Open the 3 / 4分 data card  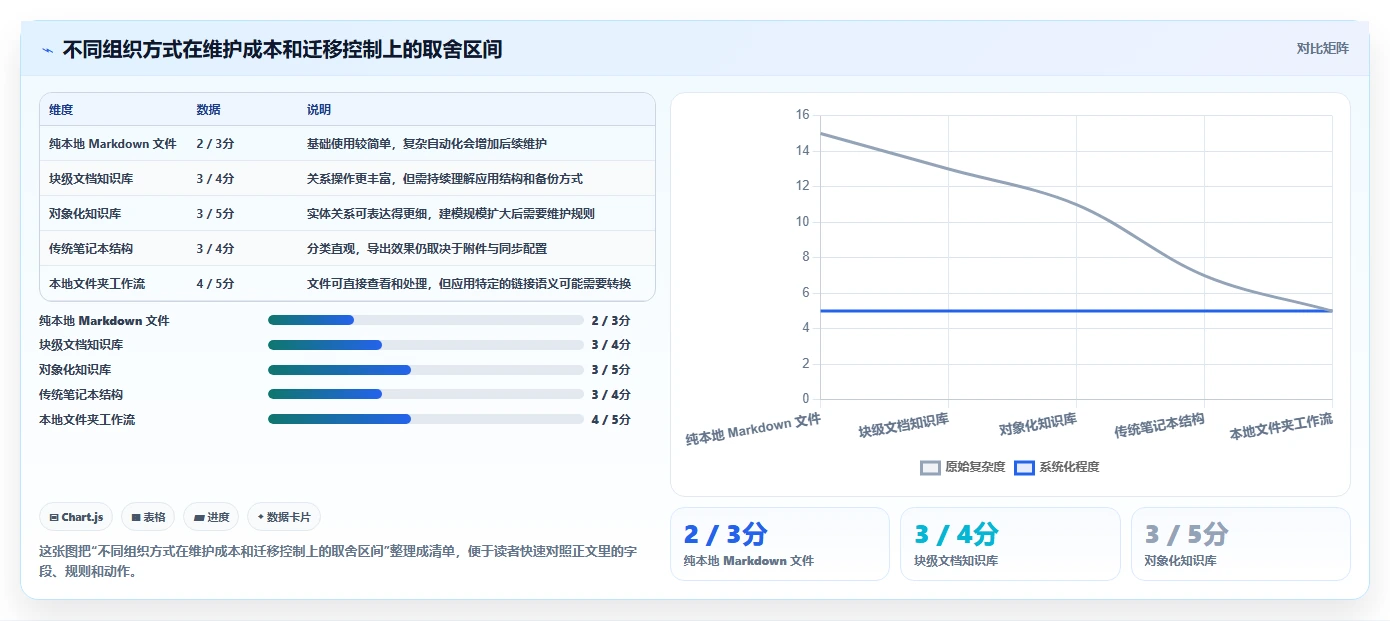(x=1010, y=544)
